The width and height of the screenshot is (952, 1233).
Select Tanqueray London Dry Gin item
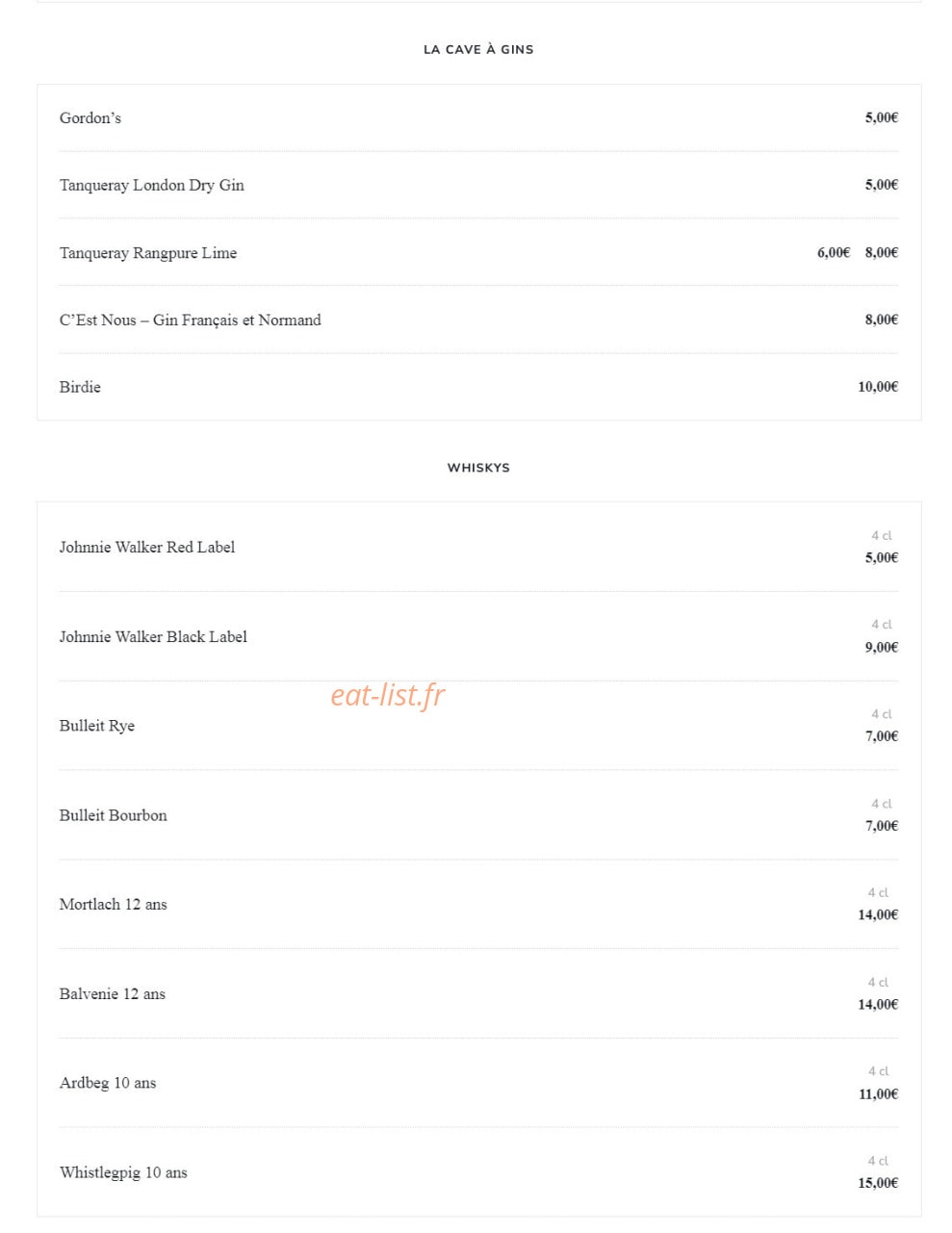coord(152,186)
